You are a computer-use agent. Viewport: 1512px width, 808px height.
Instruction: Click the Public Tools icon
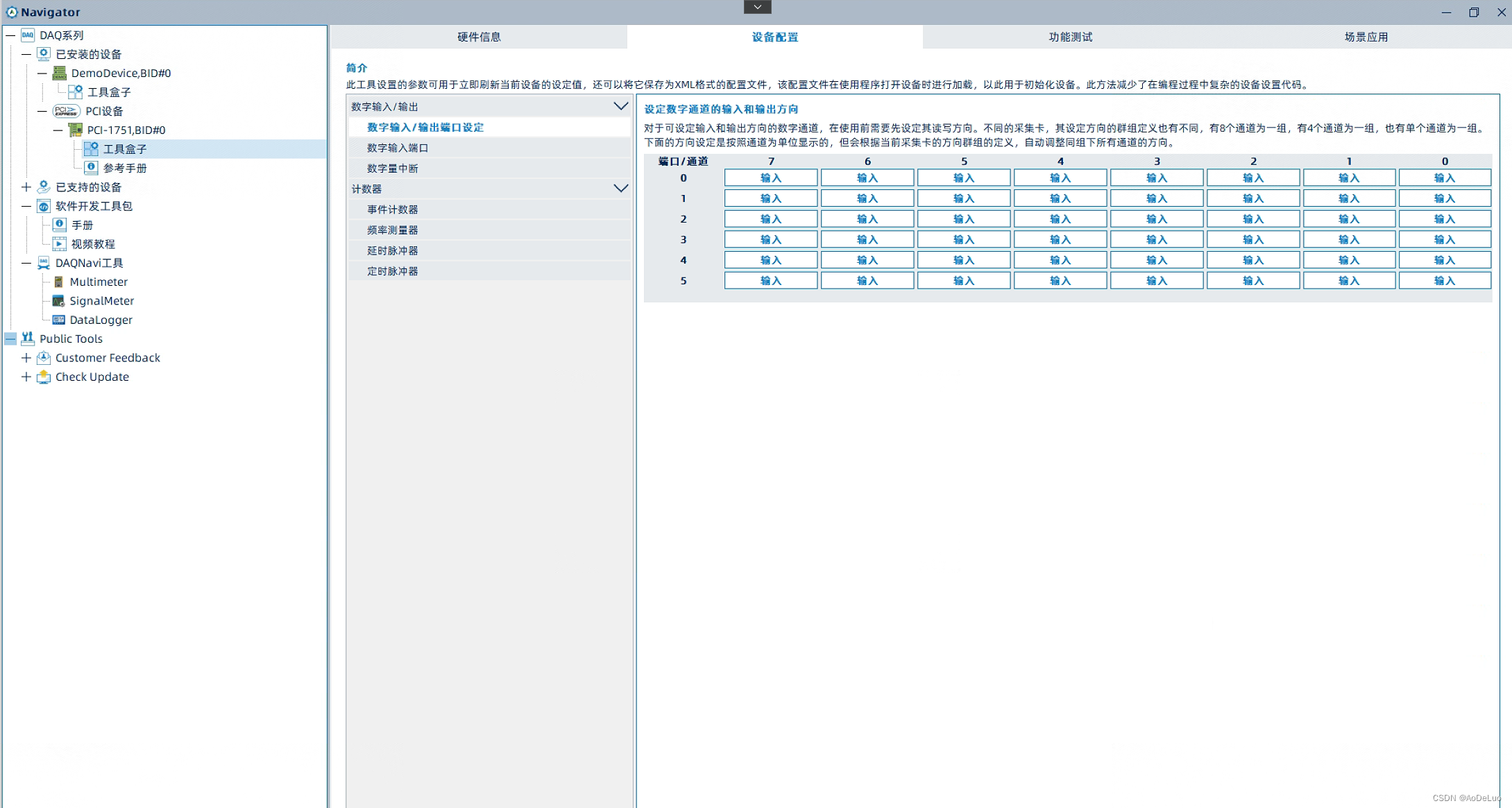(x=28, y=338)
